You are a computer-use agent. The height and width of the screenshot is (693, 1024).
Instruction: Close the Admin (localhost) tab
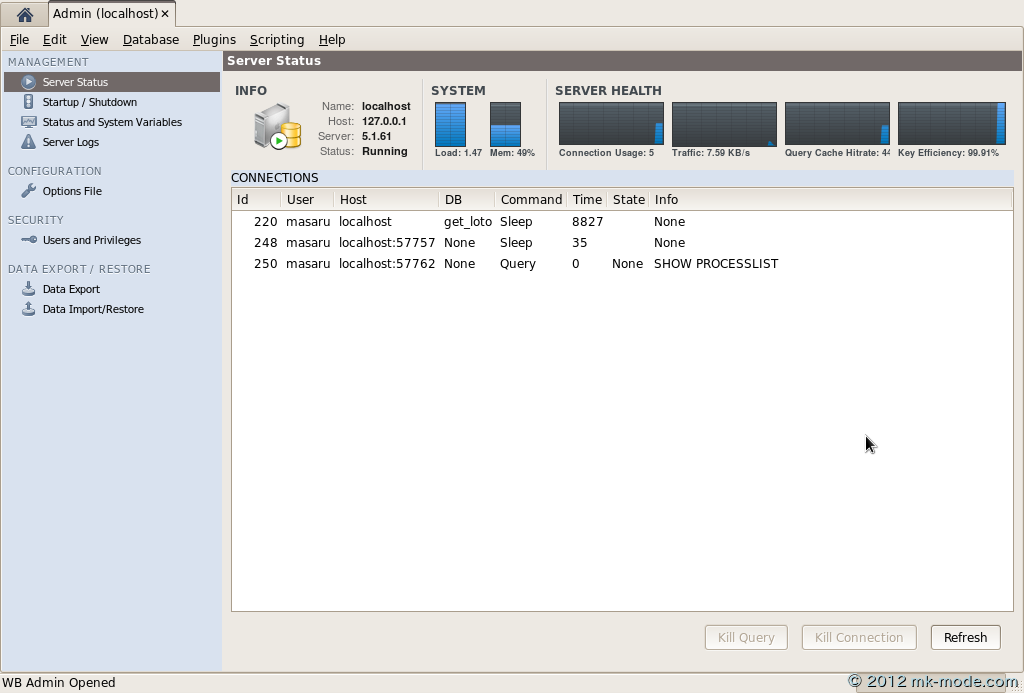click(x=165, y=14)
